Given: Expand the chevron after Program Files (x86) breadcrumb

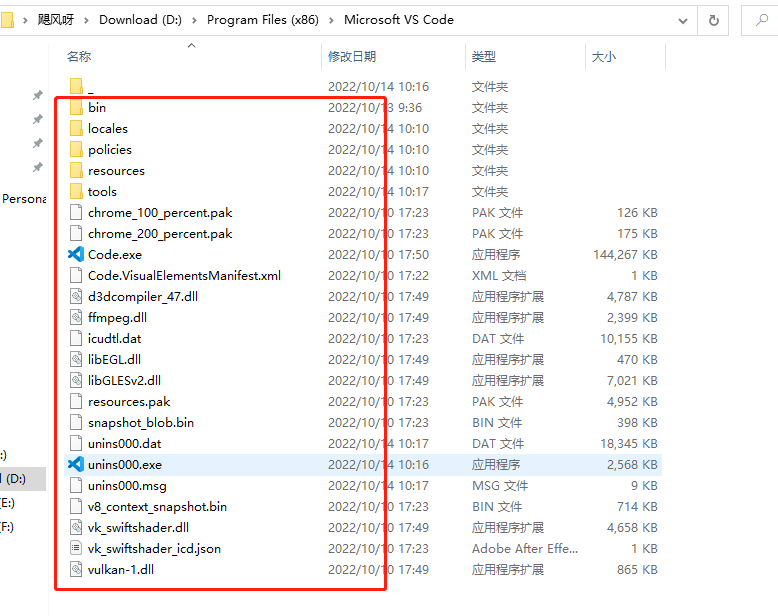Looking at the screenshot, I should (331, 20).
